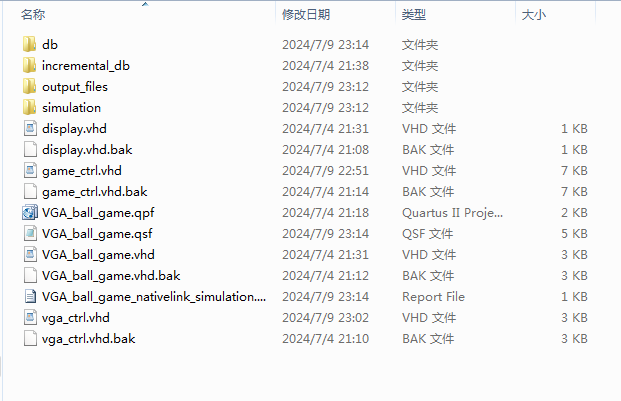Select the simulation folder icon

click(x=30, y=107)
